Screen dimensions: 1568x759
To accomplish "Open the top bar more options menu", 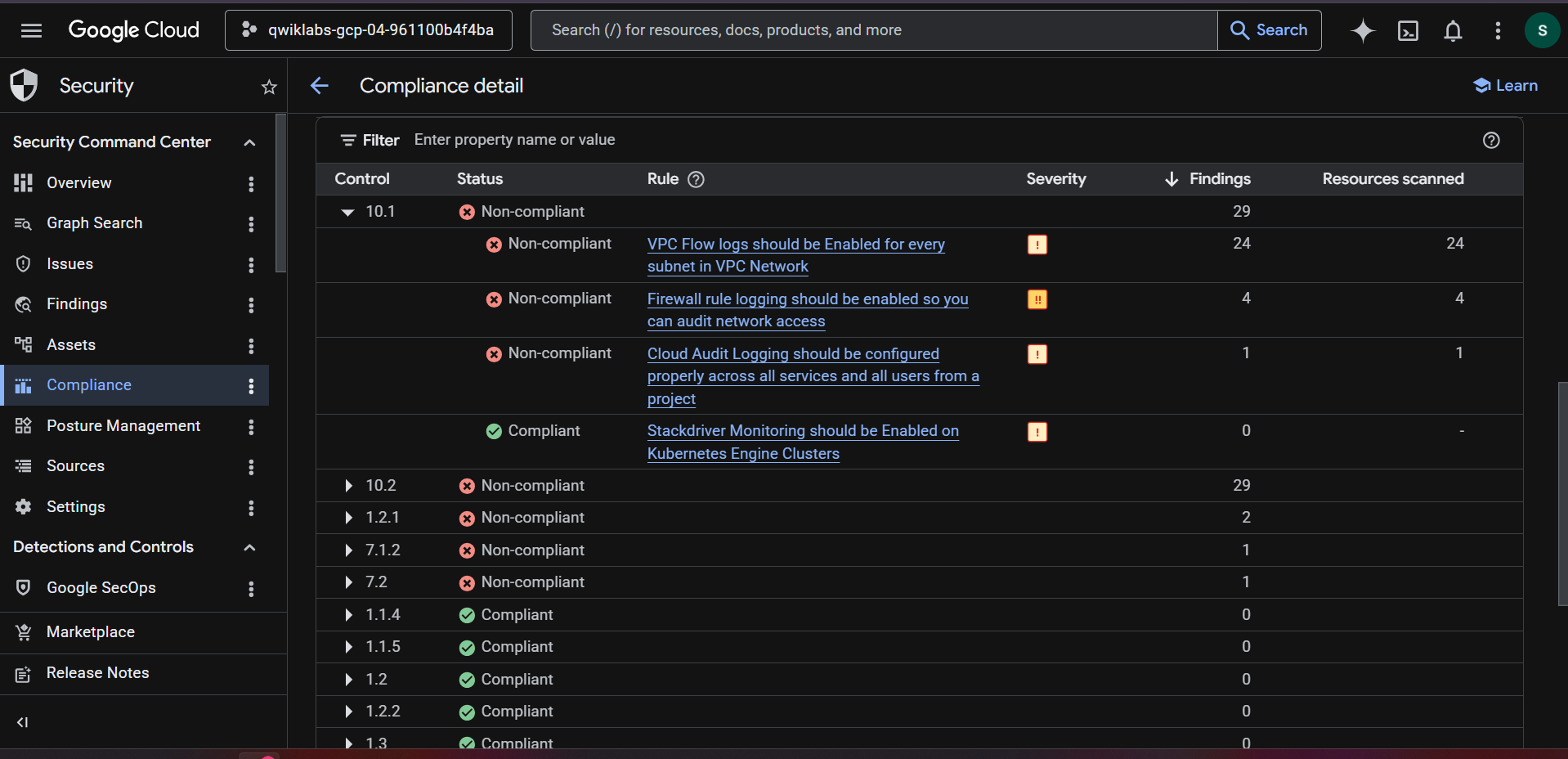I will pos(1498,30).
